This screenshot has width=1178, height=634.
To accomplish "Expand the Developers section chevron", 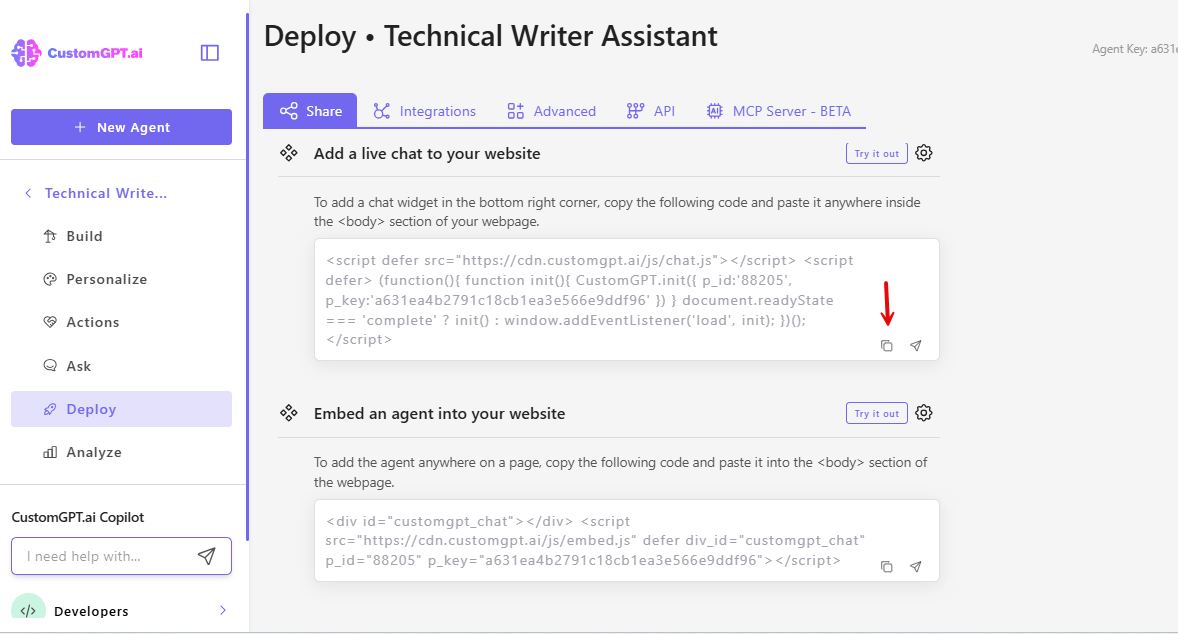I will pos(222,610).
